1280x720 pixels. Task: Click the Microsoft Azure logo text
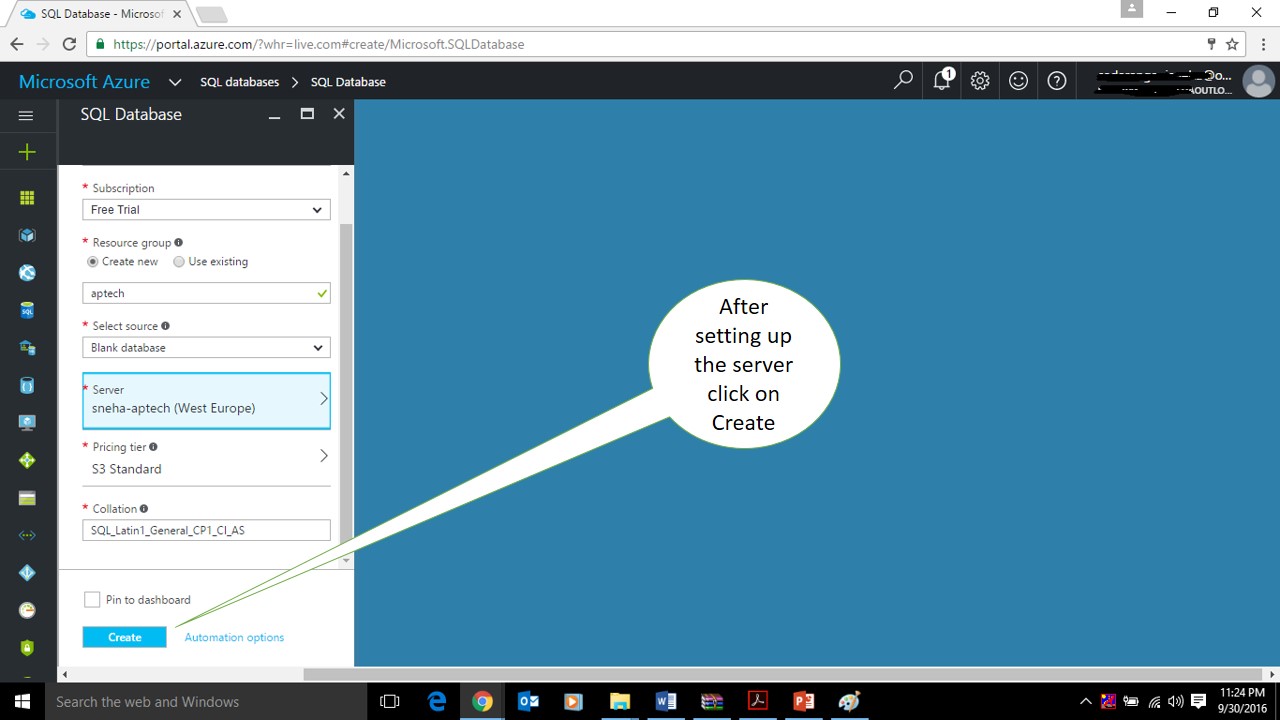click(84, 82)
